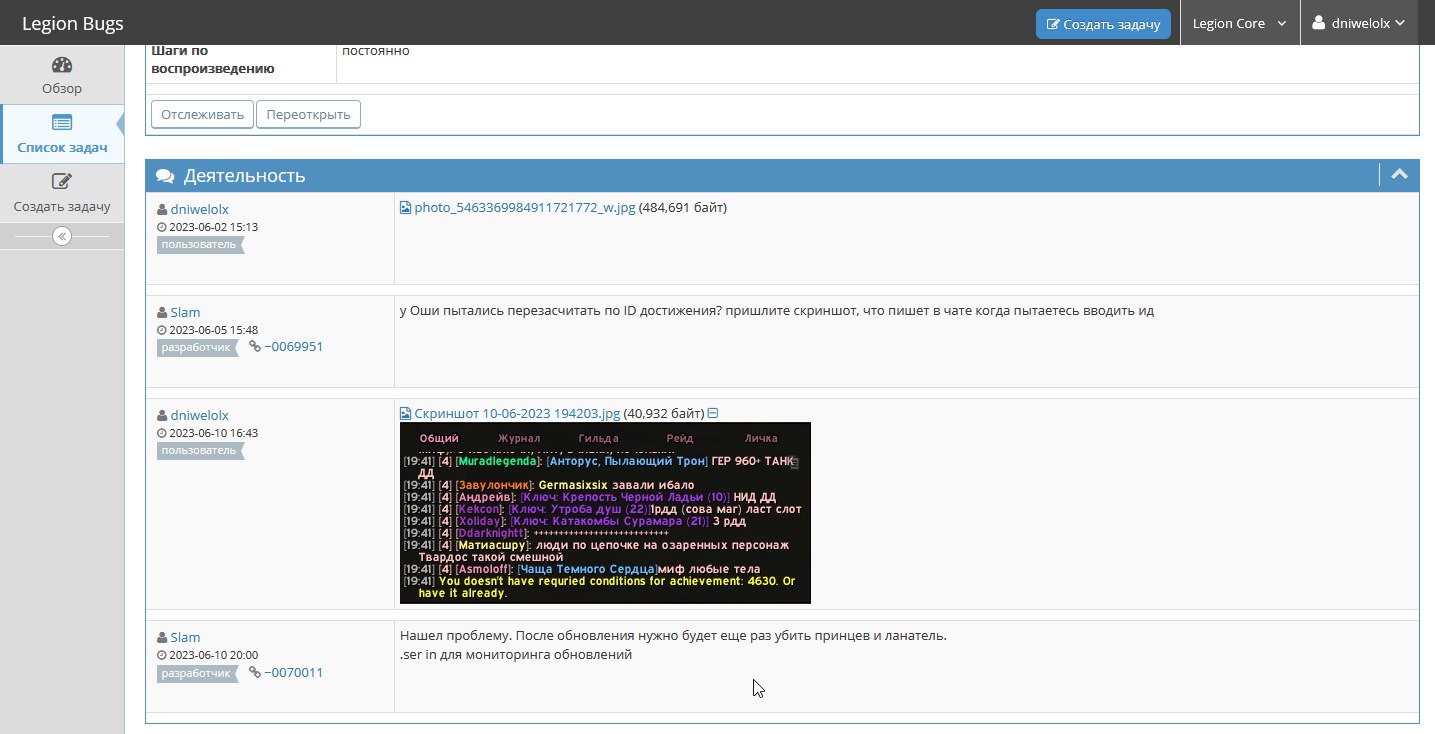1435x734 pixels.
Task: Click the link icon beside ~0069951
Action: 254,347
